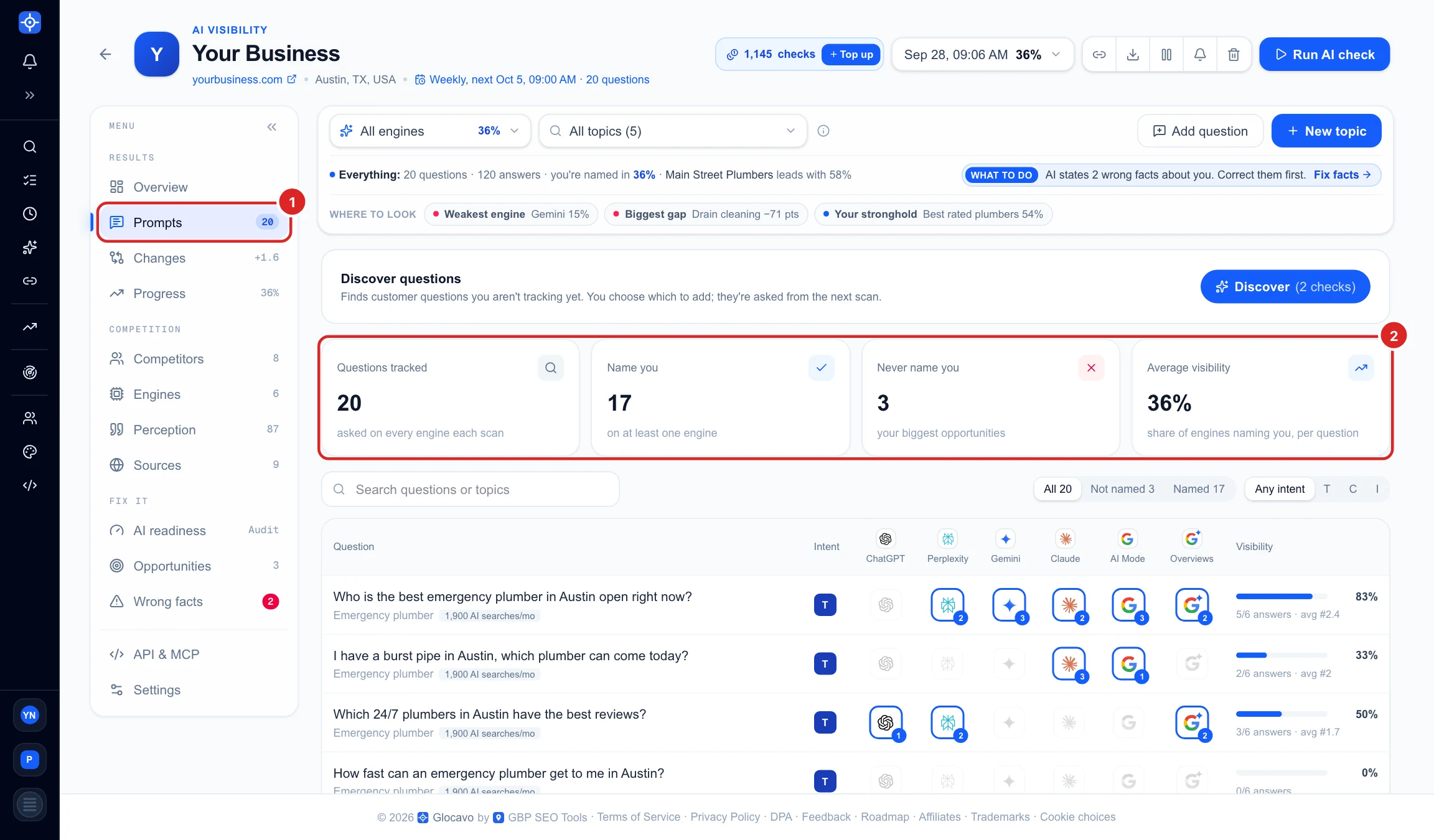The width and height of the screenshot is (1434, 840).
Task: Click the New topic button
Action: [x=1326, y=131]
